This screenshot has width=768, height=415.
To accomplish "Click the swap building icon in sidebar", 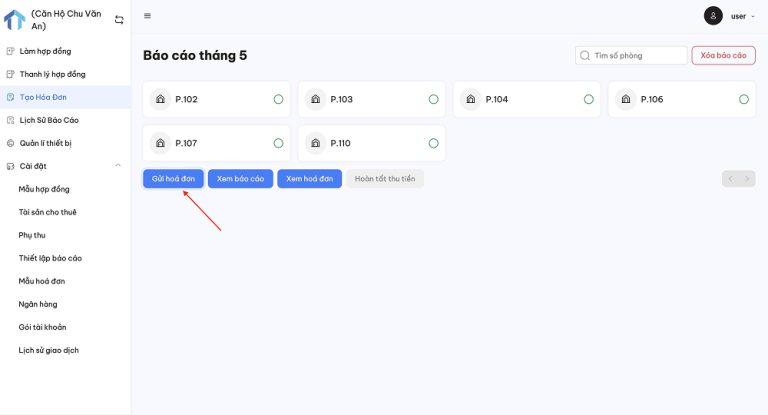I will 119,20.
